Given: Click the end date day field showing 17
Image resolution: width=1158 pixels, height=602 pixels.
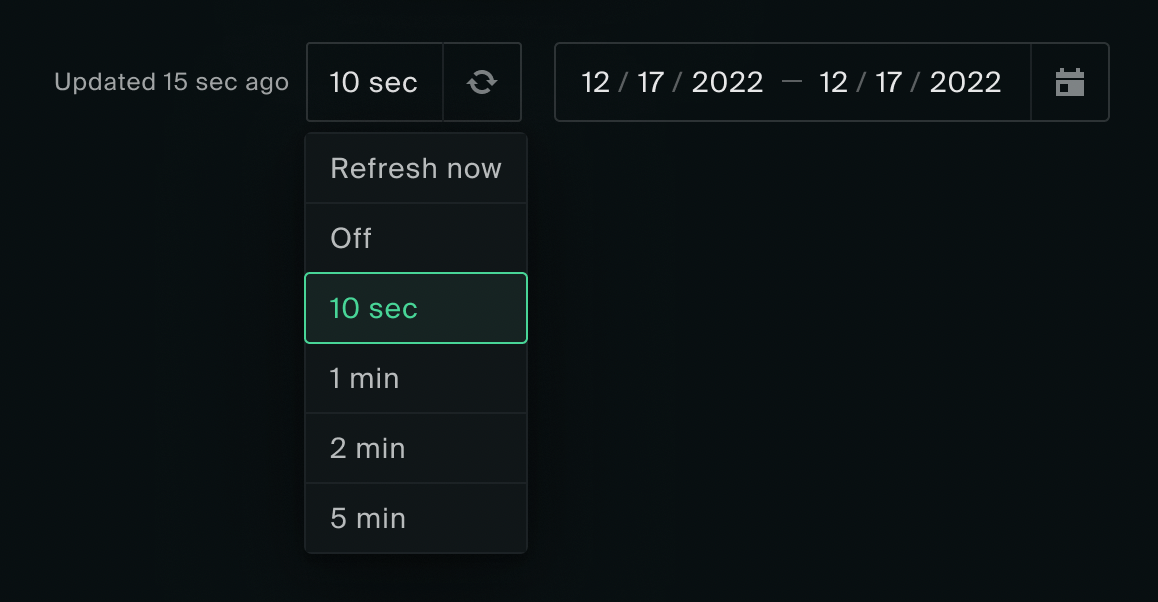Looking at the screenshot, I should (x=889, y=82).
